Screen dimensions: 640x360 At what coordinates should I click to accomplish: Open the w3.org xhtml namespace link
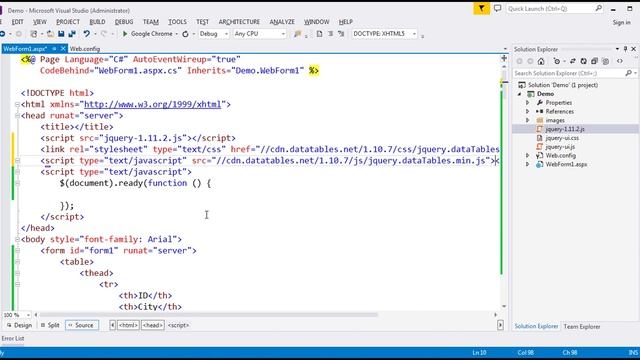click(152, 104)
